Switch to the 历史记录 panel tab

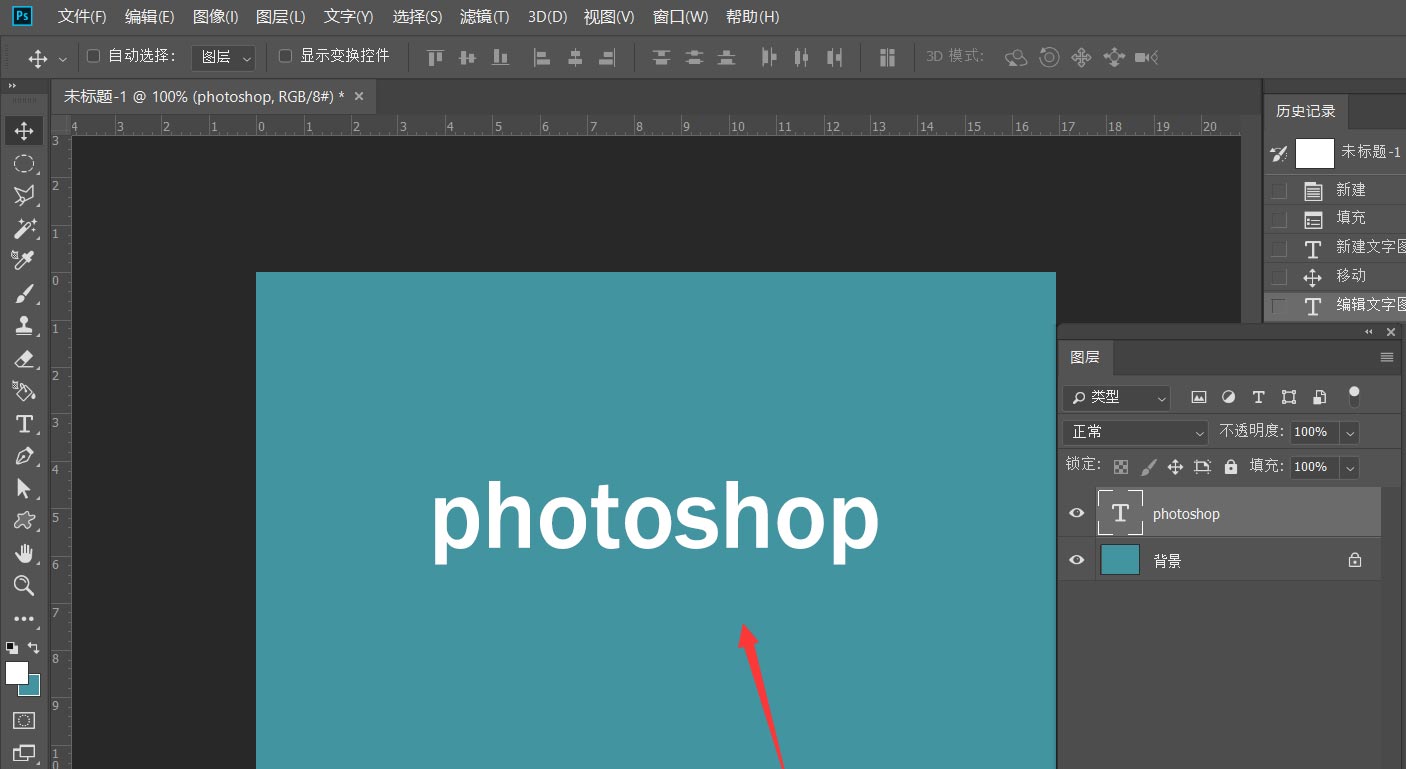[1306, 111]
